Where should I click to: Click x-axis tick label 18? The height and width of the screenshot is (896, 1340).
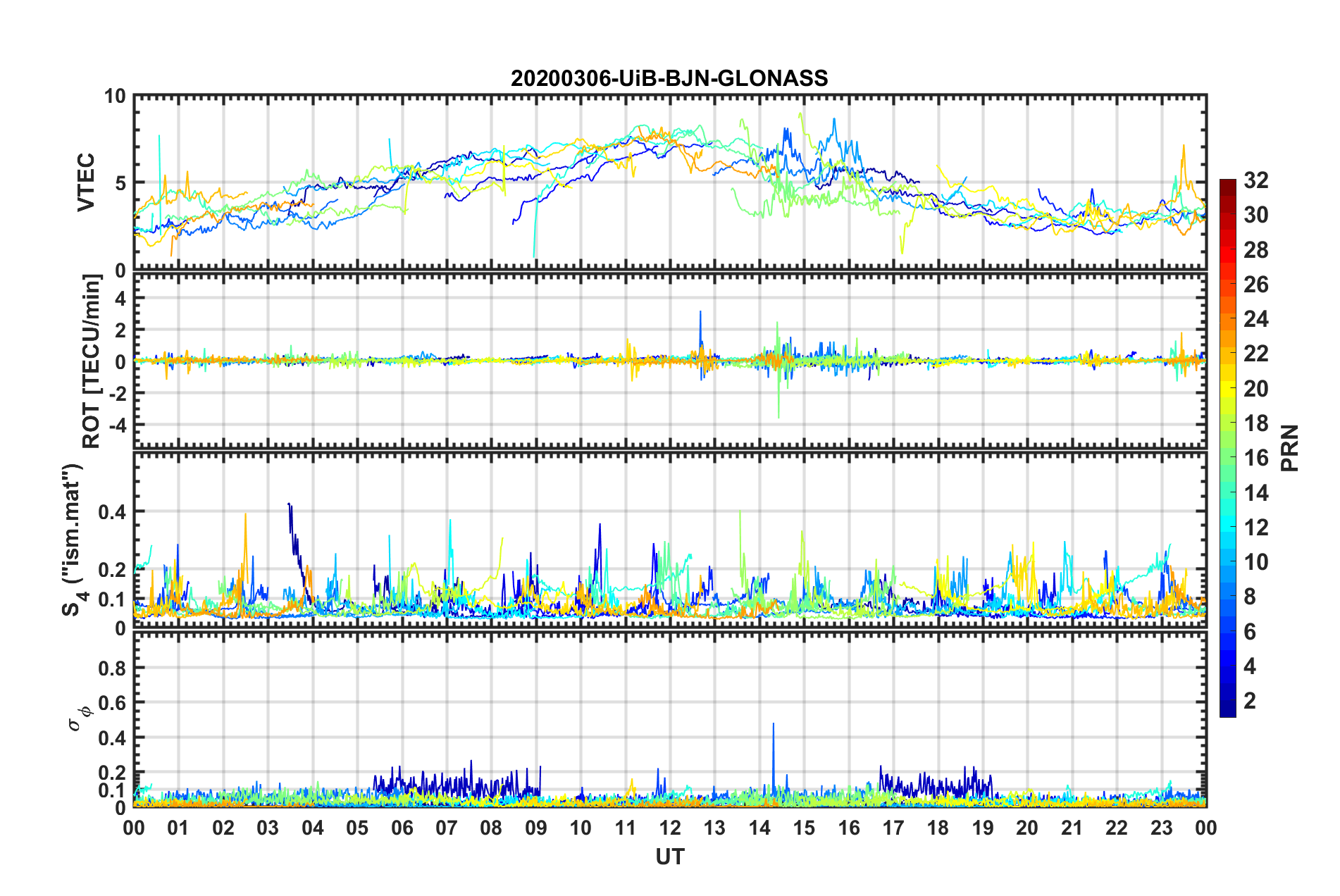coord(938,828)
